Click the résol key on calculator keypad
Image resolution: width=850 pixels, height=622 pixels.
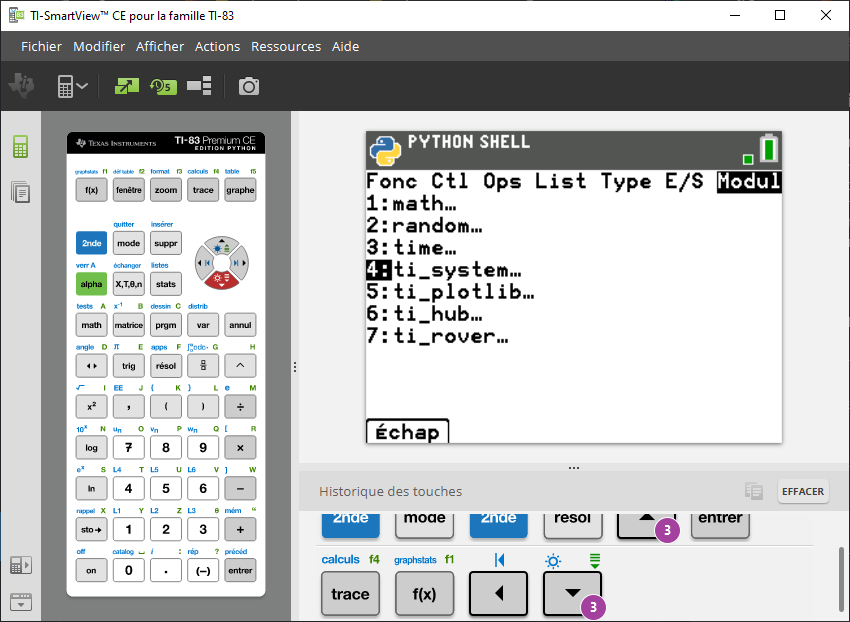(x=166, y=365)
